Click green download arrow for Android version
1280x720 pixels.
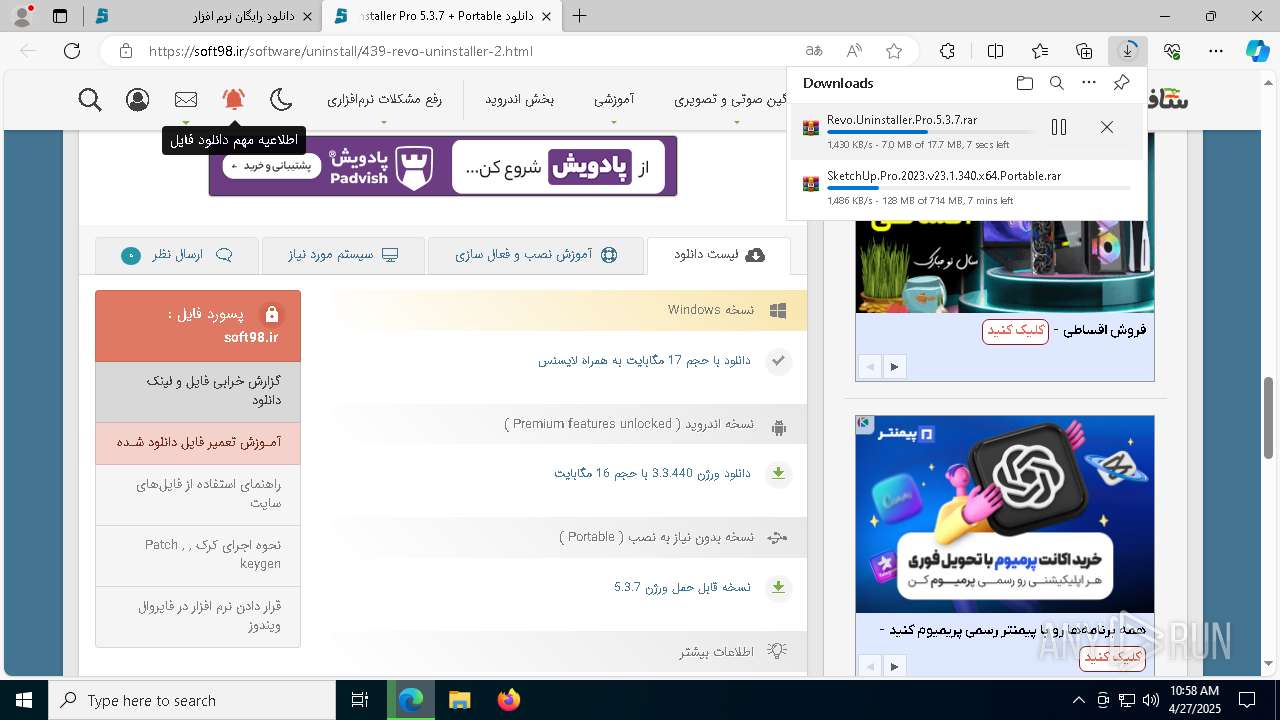(x=778, y=473)
